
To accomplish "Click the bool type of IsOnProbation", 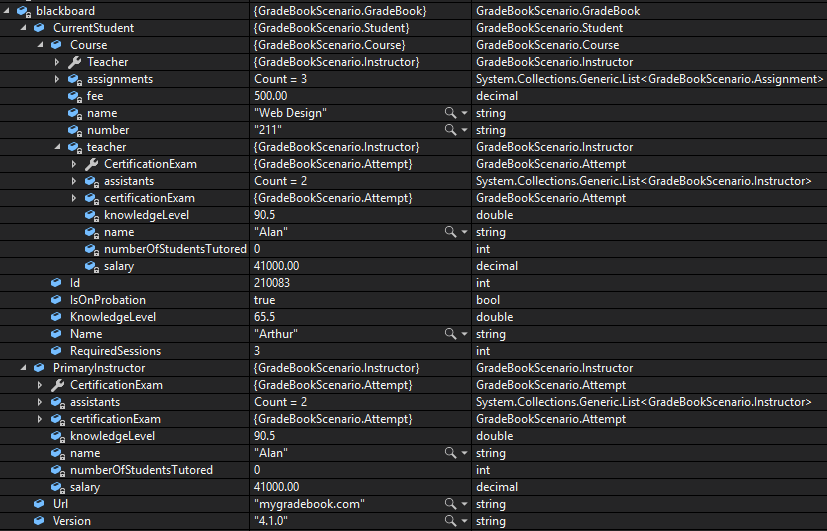I will click(488, 300).
